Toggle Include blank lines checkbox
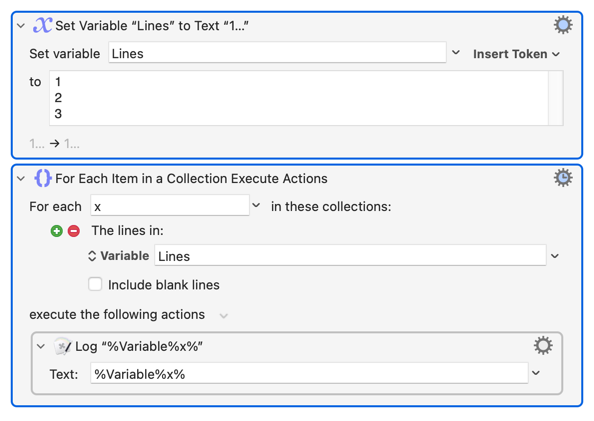The height and width of the screenshot is (421, 594). [95, 284]
